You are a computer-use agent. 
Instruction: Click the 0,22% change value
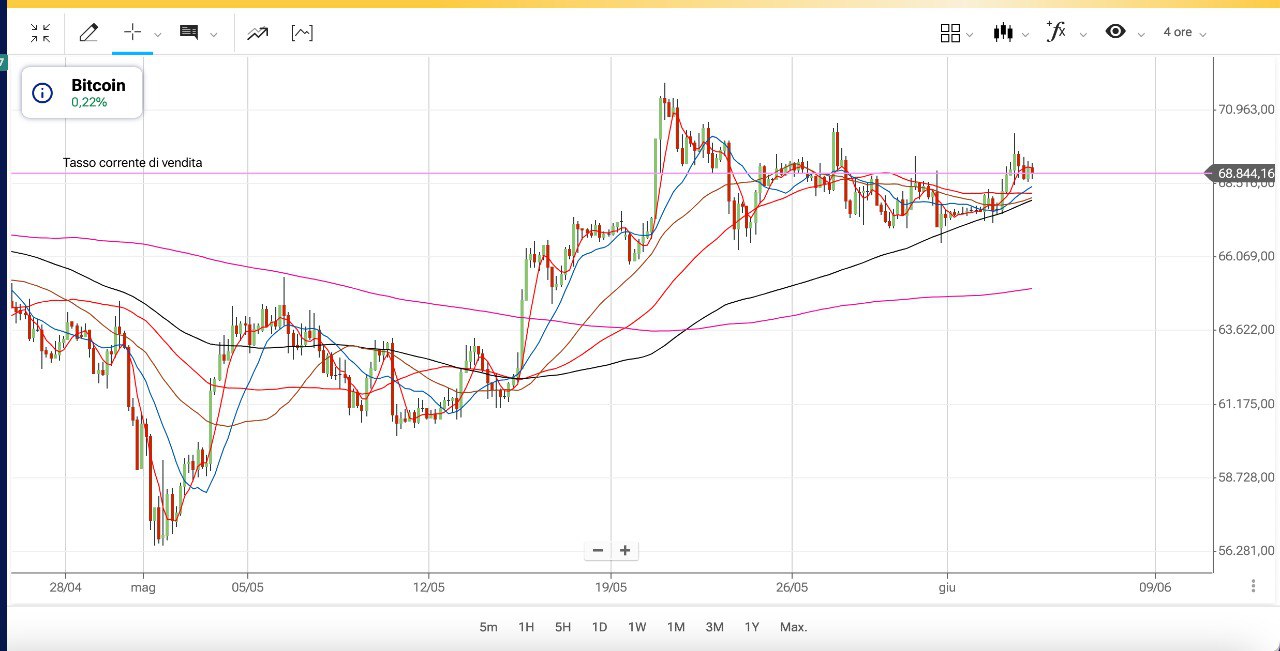(x=89, y=102)
